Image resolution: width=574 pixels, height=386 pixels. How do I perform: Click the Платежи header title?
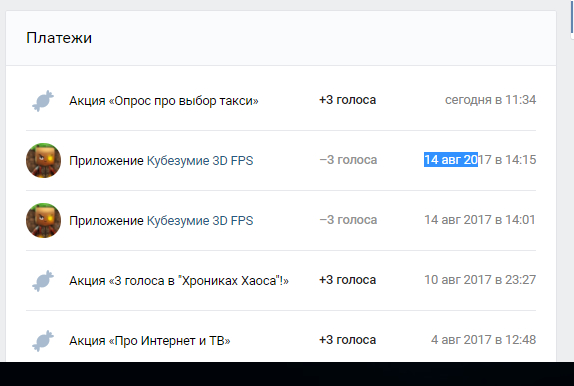pos(59,38)
